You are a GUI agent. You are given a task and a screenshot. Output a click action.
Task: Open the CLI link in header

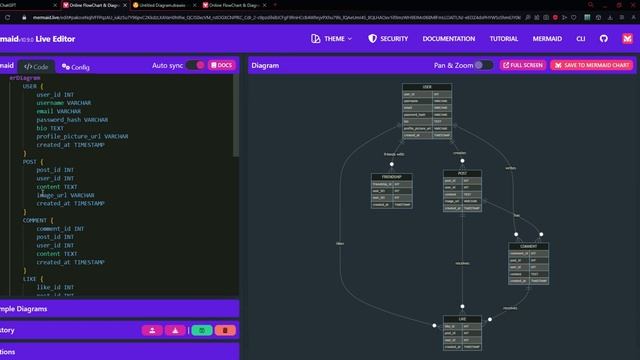580,39
